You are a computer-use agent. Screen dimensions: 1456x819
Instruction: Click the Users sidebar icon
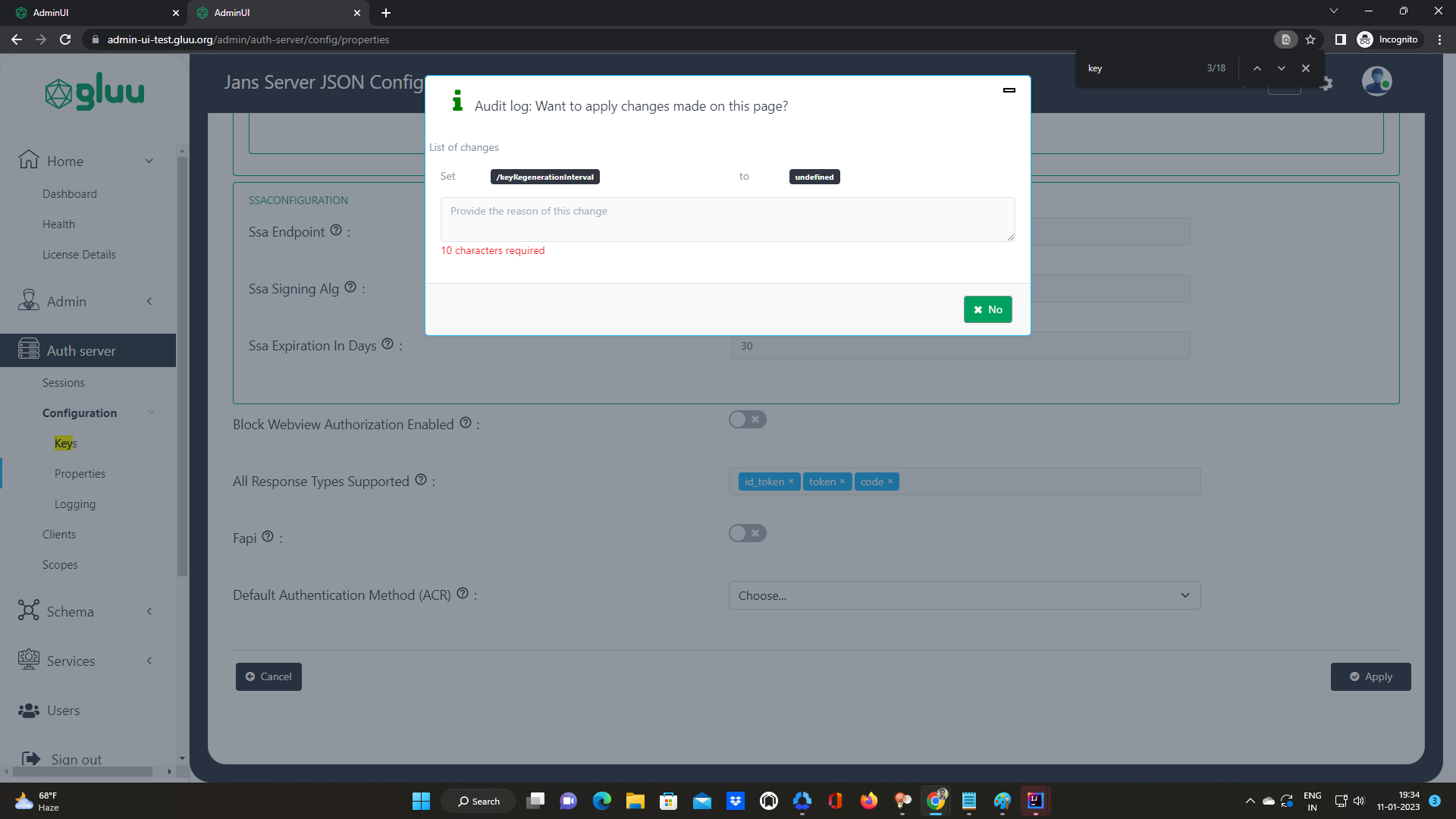[x=28, y=711]
